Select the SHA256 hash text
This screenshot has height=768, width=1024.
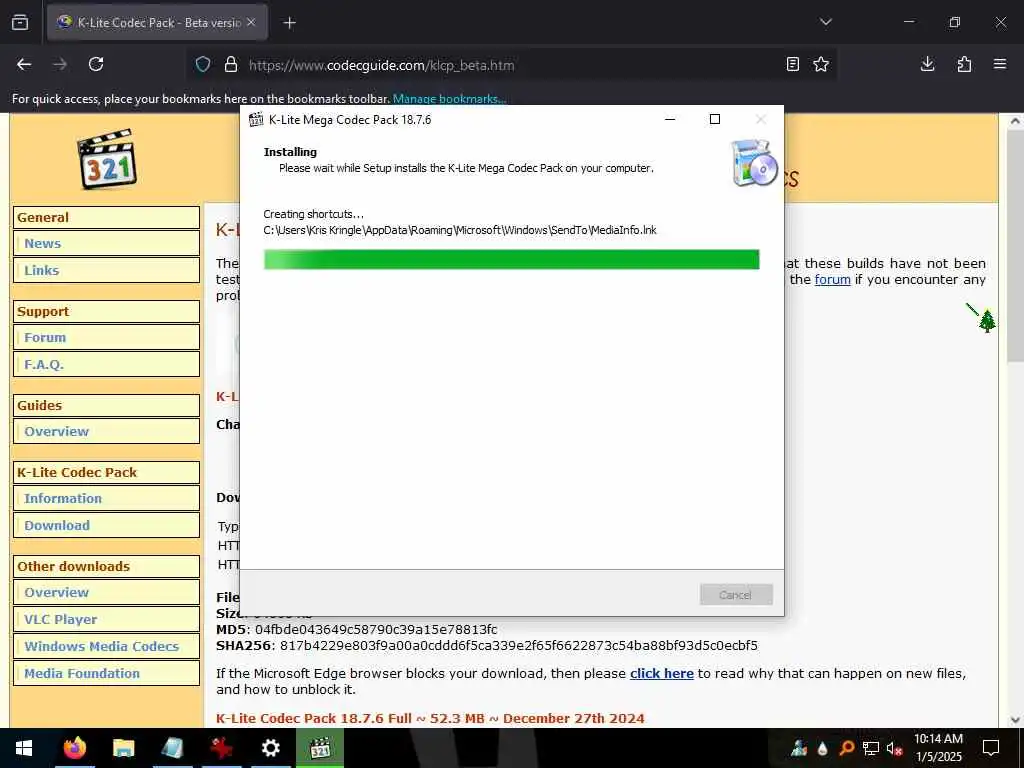pos(519,646)
